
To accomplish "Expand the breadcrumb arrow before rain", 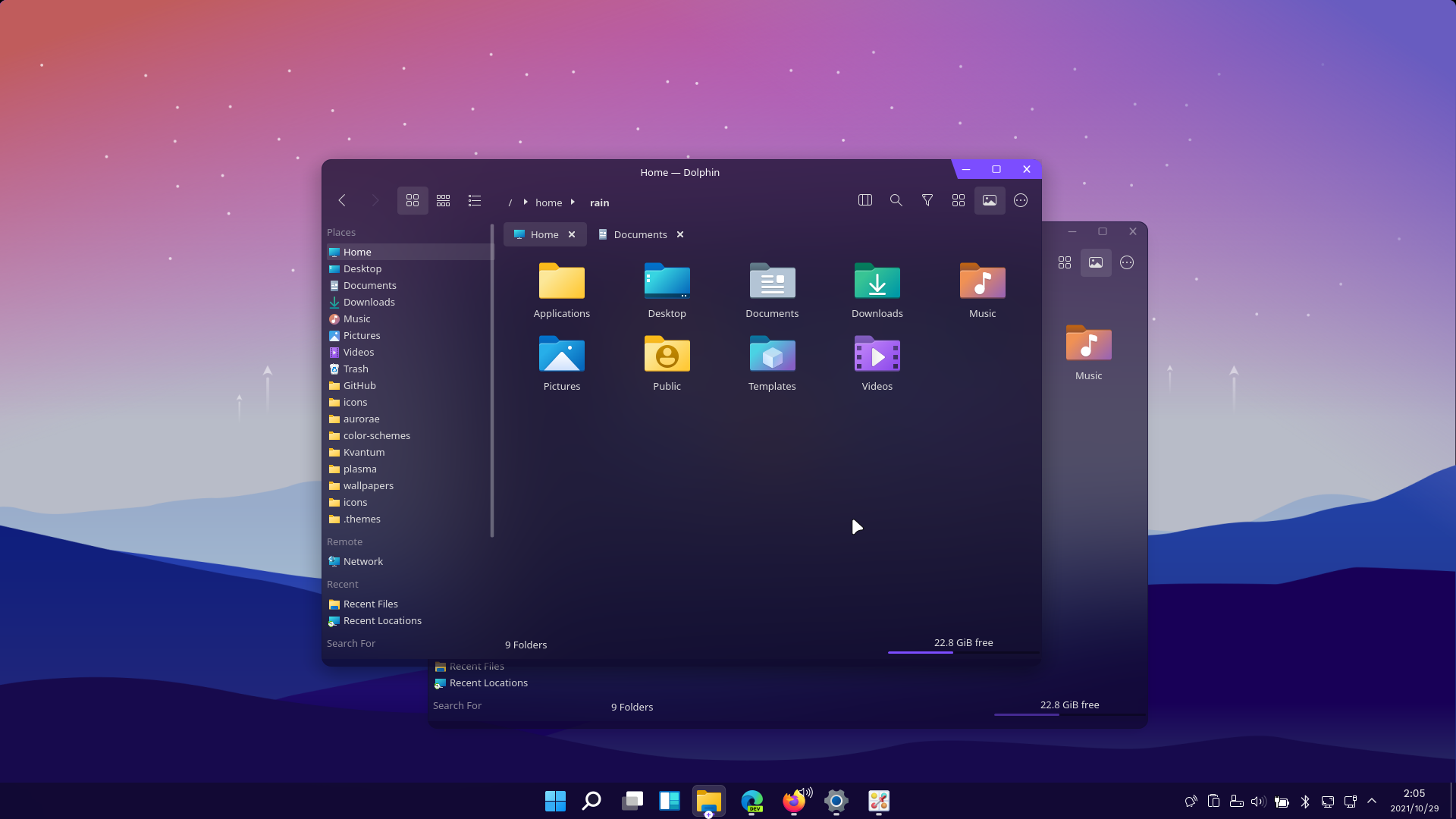I will tap(573, 202).
